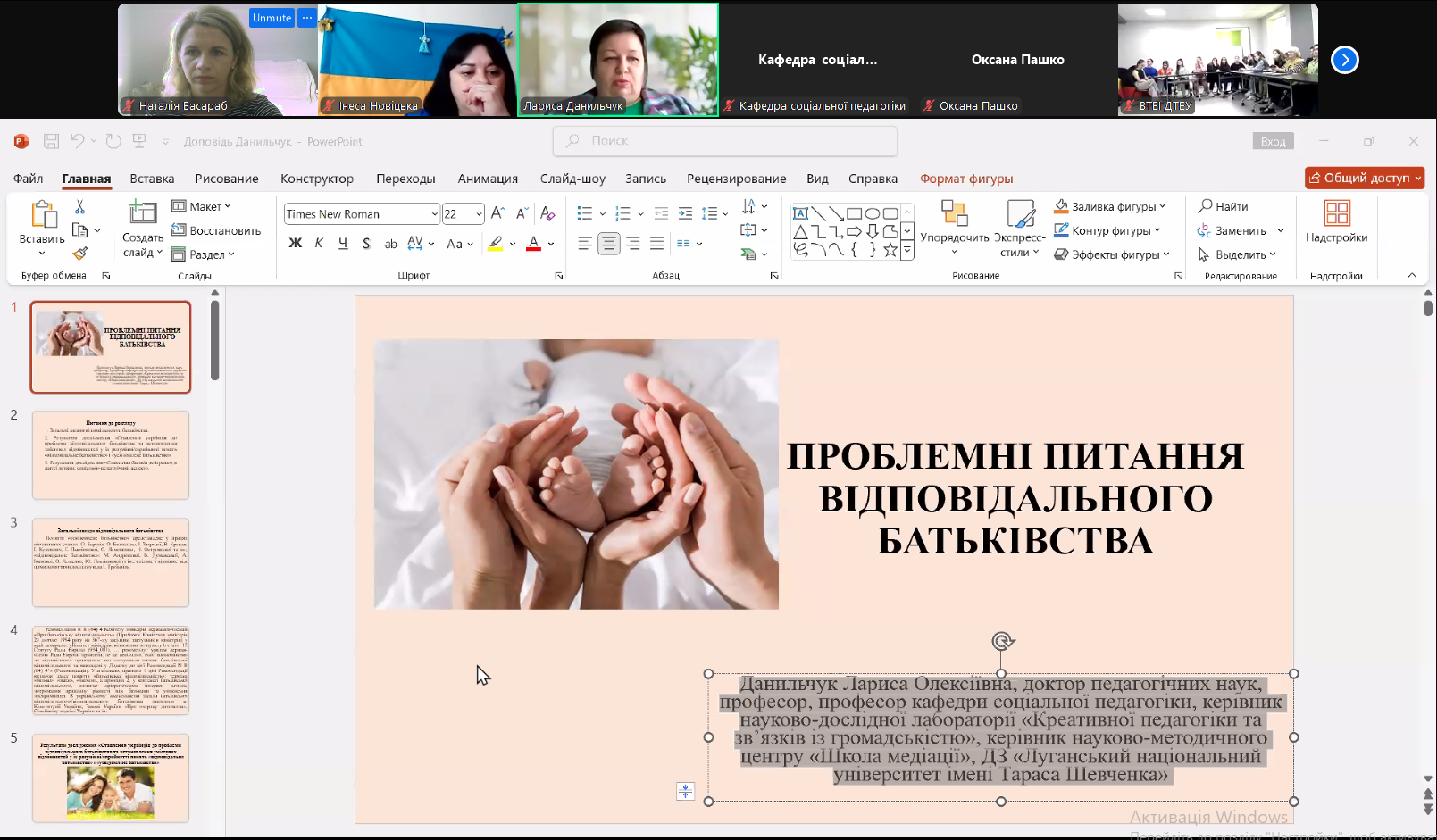
Task: Toggle bold formatting (Ж)
Action: 296,243
